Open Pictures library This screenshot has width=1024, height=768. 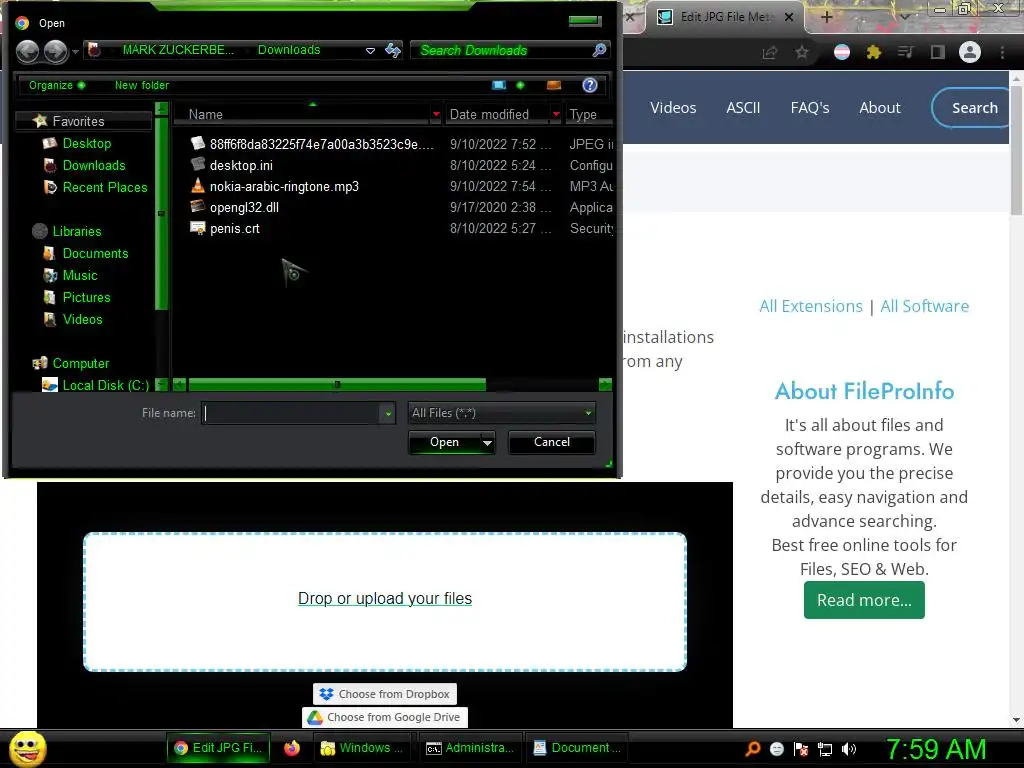[x=86, y=297]
